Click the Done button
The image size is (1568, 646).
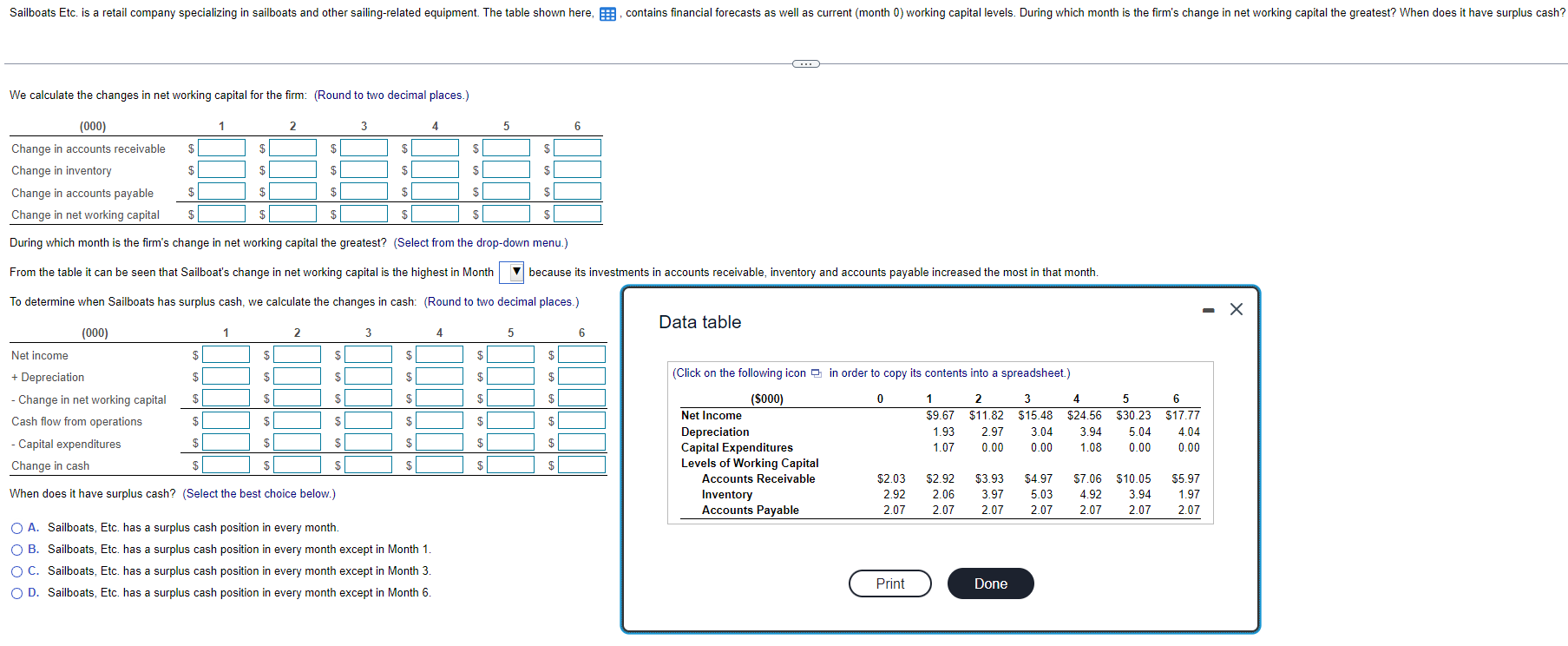point(991,583)
